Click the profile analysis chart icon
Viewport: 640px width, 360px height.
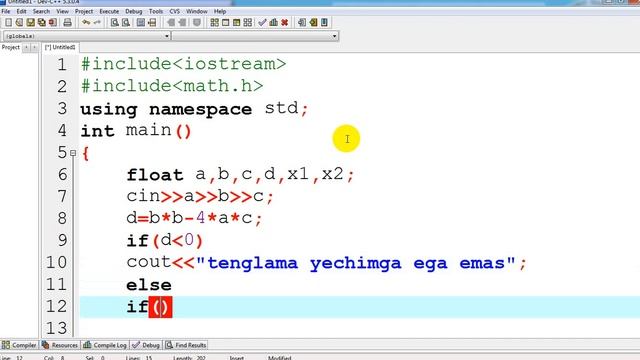tap(273, 22)
